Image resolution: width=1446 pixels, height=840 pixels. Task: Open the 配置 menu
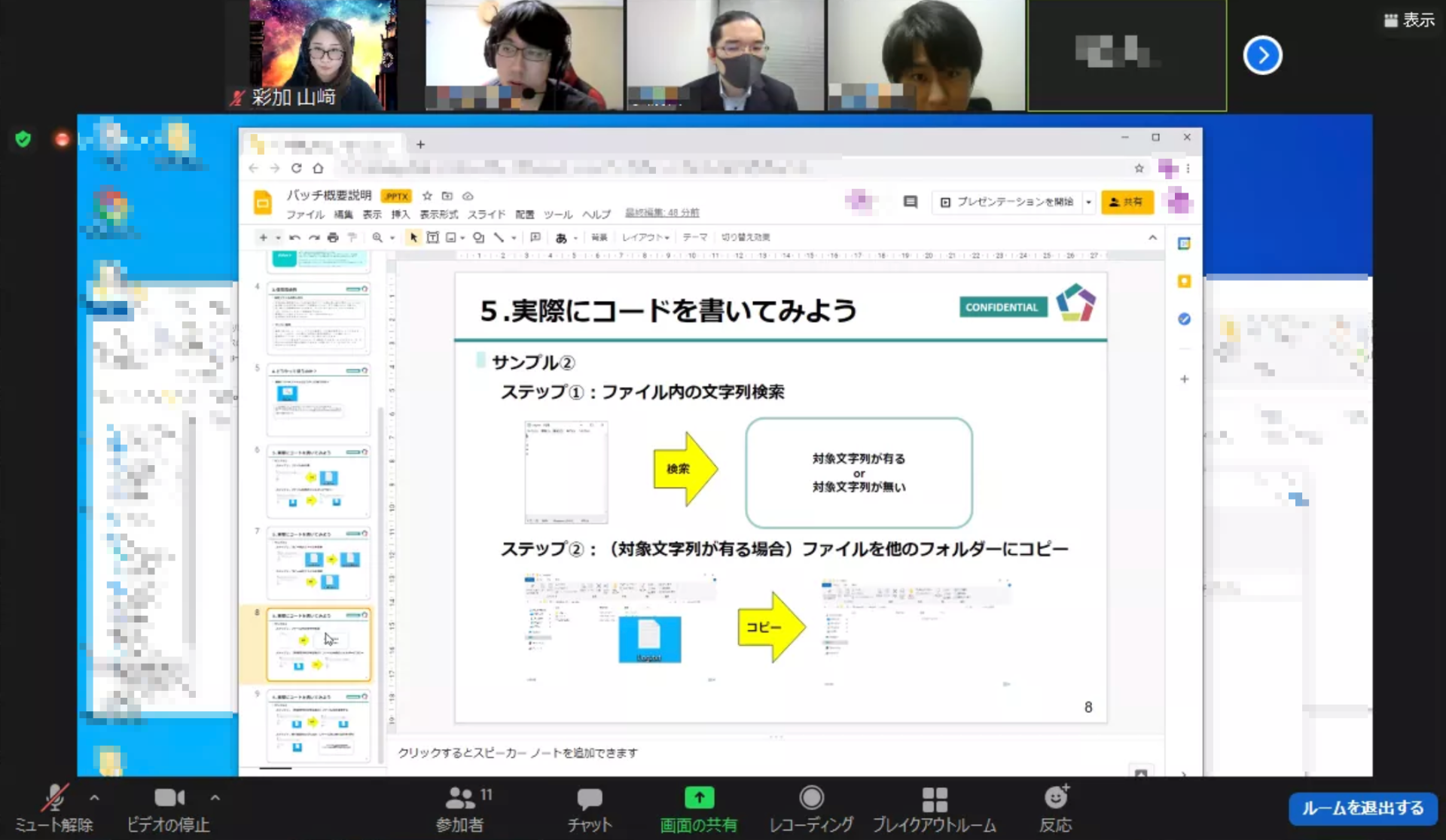tap(525, 215)
